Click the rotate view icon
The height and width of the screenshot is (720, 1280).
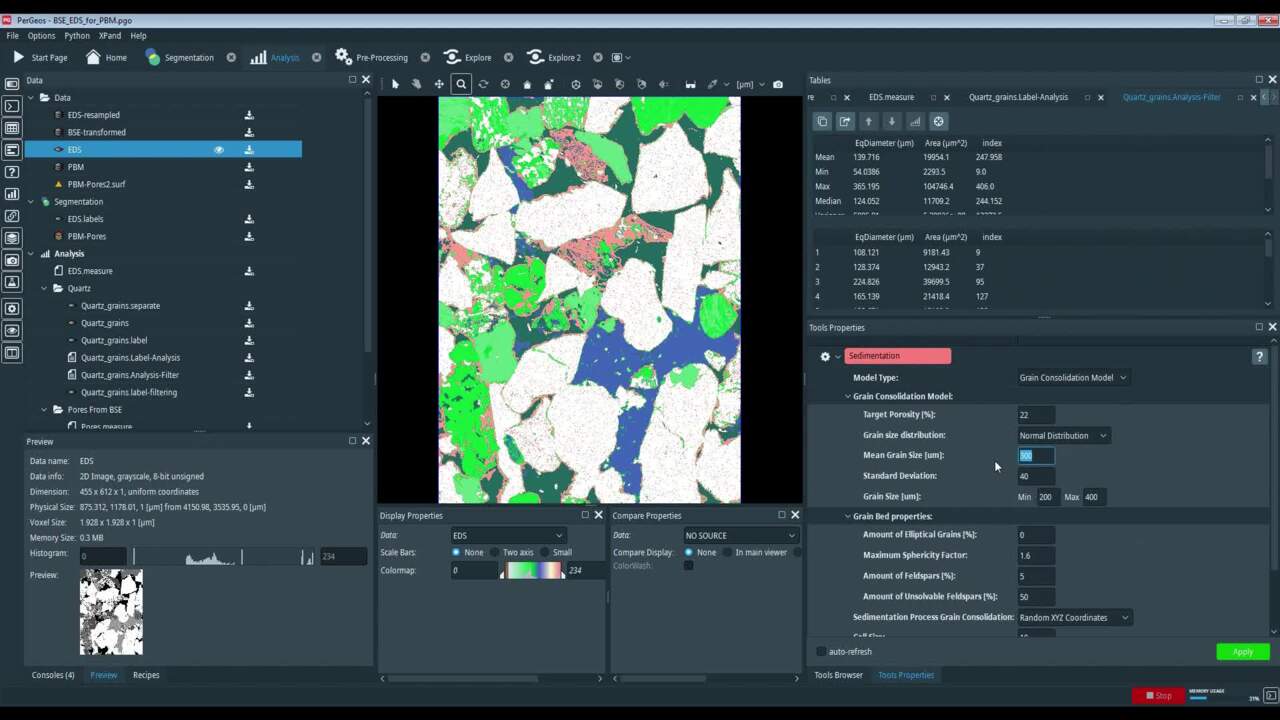click(483, 84)
